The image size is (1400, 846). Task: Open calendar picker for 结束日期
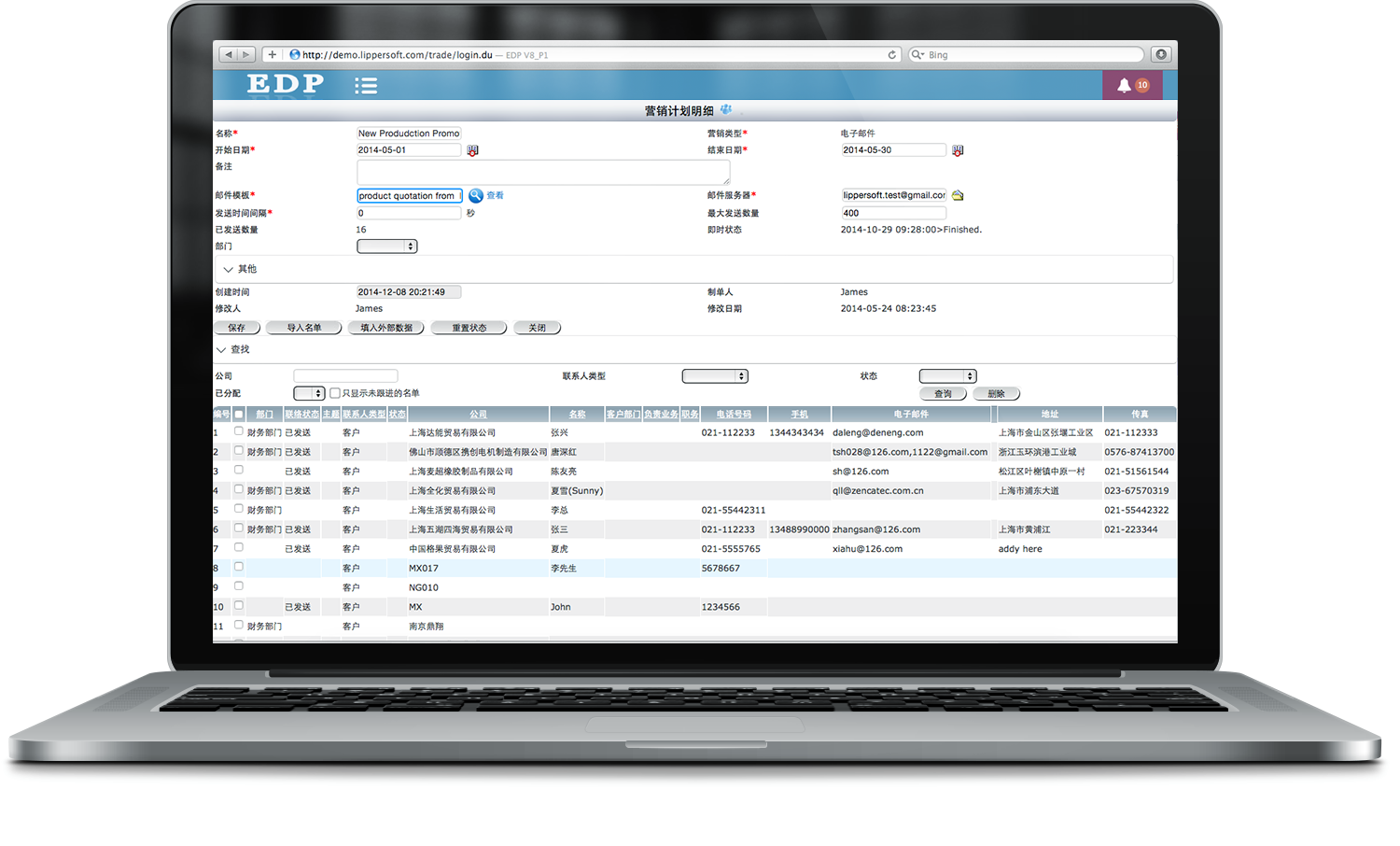tap(958, 150)
